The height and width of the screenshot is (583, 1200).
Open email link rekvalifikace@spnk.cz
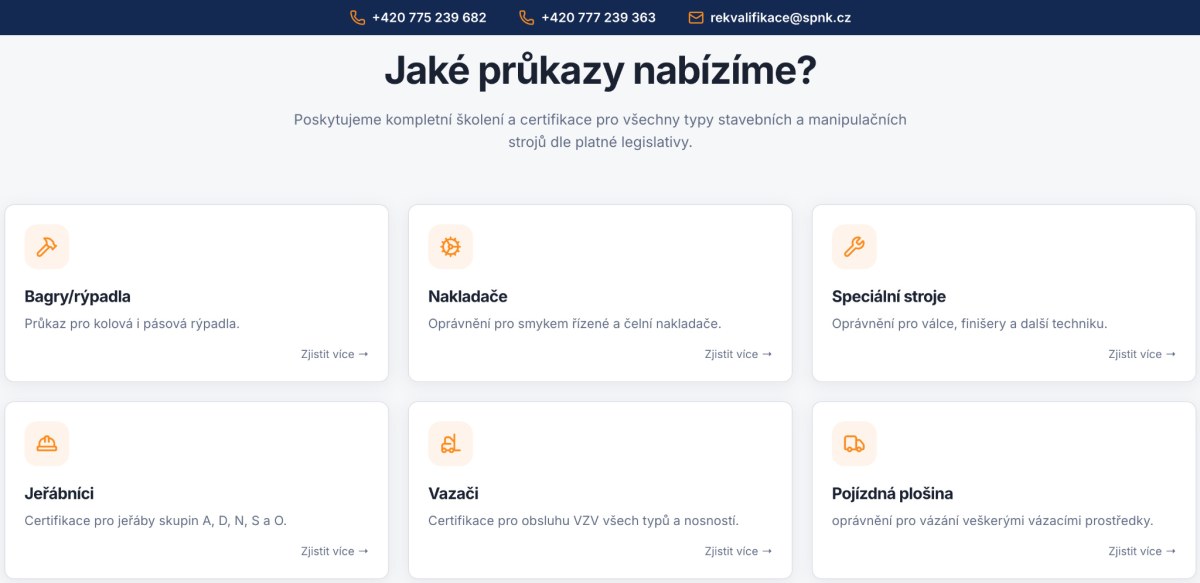pyautogui.click(x=781, y=17)
